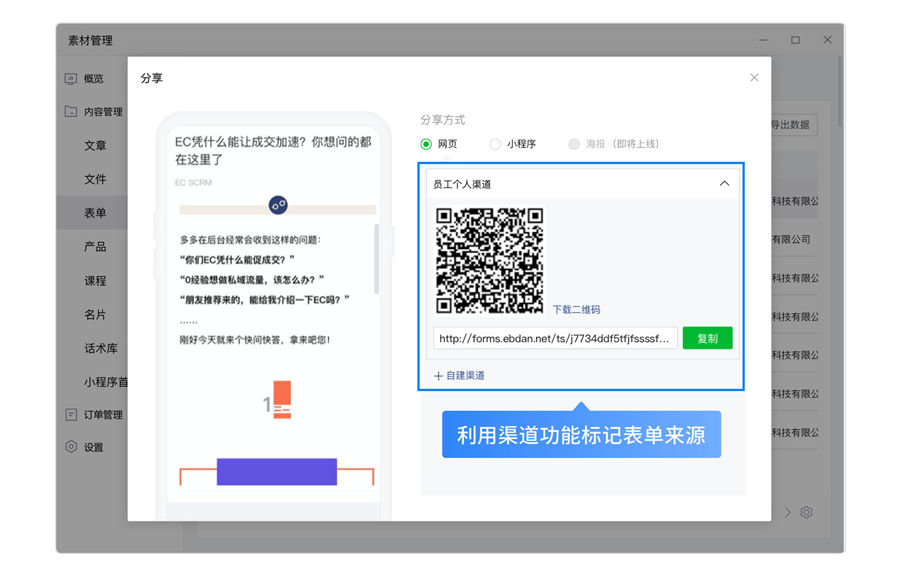
Task: Click the “你们EC凭什么能促成交？” line
Action: click(x=238, y=260)
